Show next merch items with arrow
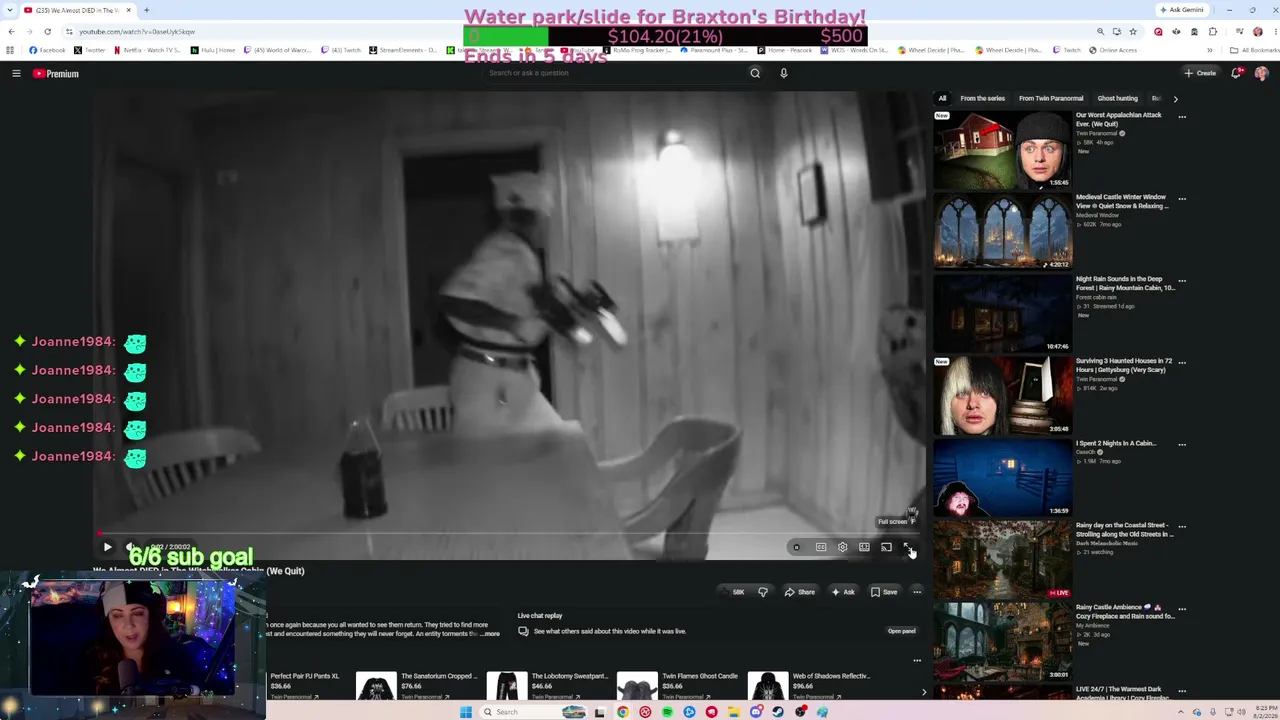This screenshot has height=720, width=1280. 923,691
